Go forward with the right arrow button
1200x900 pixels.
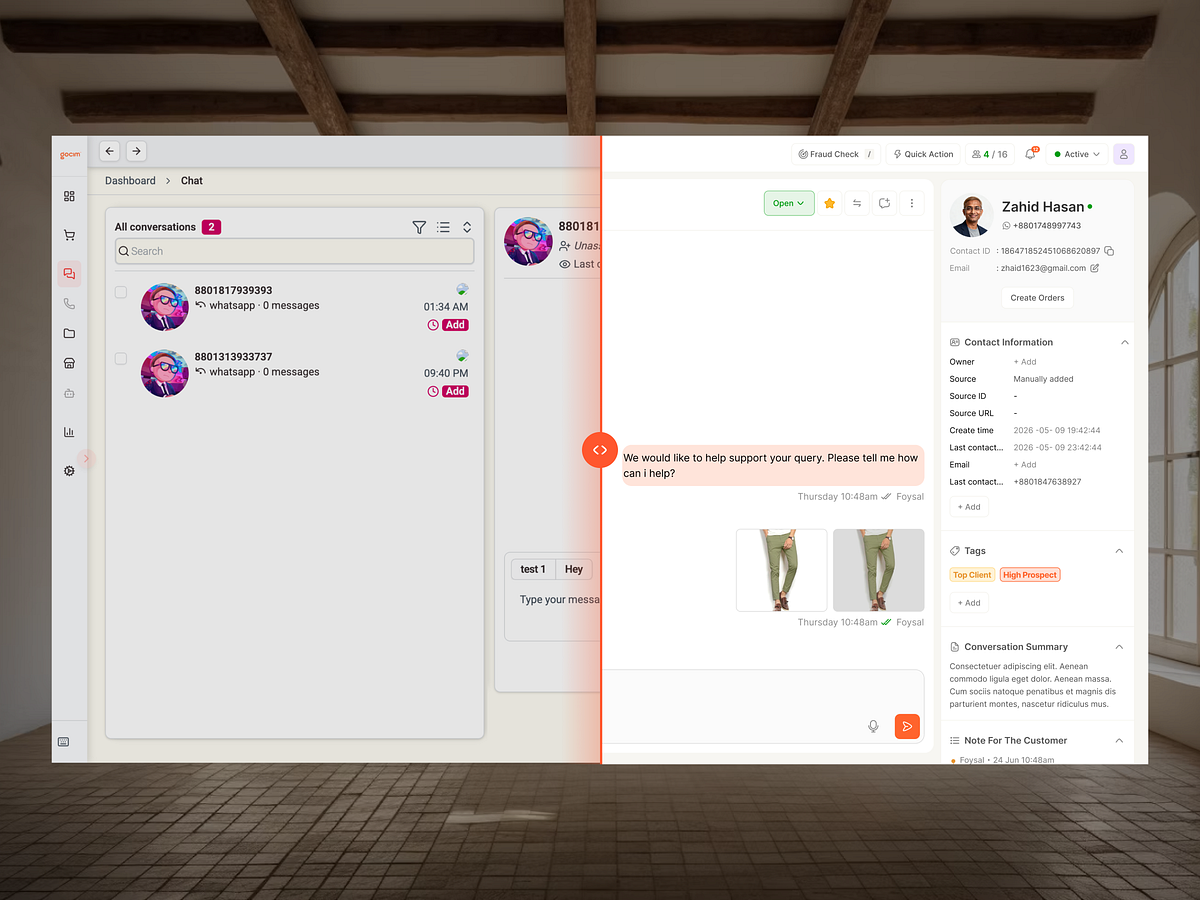(x=137, y=151)
